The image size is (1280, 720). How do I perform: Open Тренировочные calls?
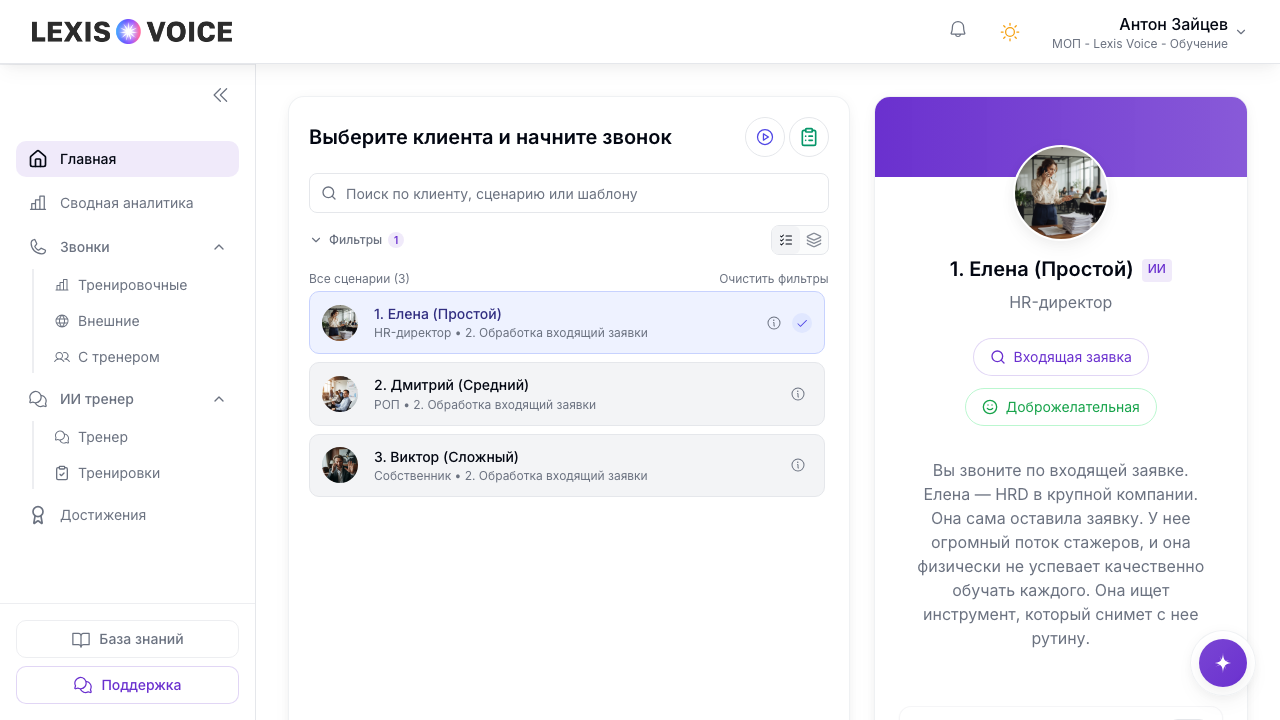tap(132, 285)
